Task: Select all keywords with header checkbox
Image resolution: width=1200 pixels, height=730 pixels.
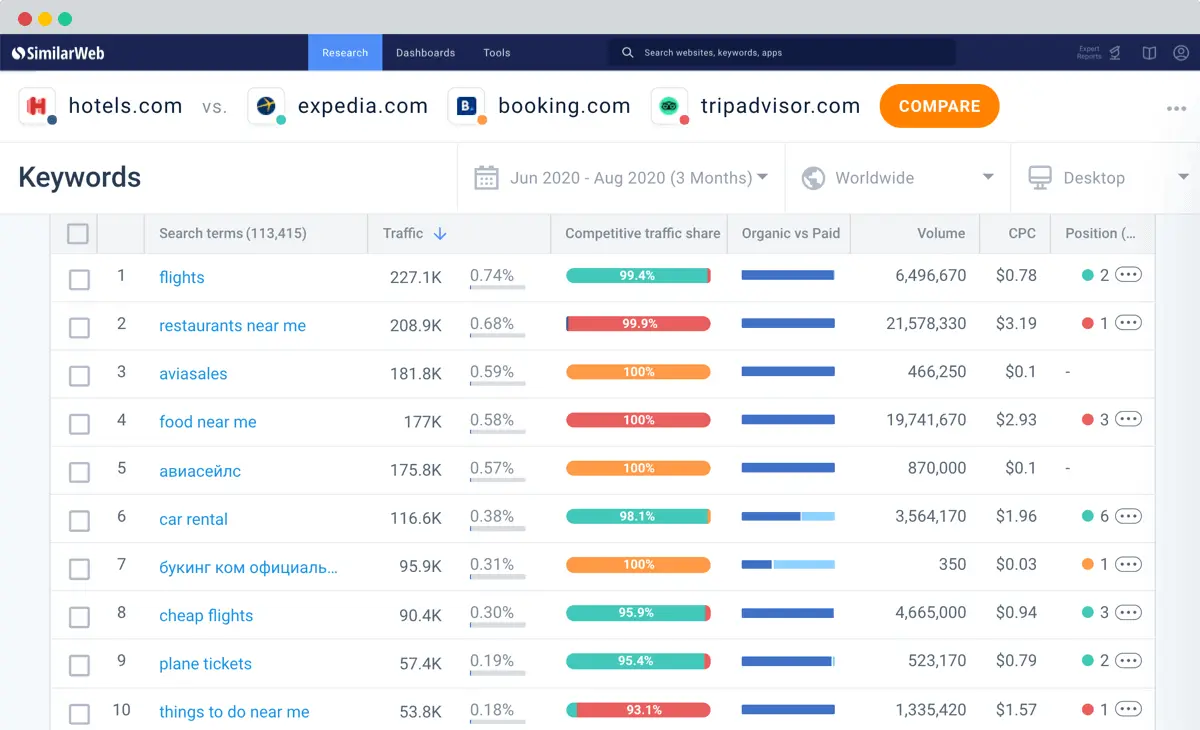Action: click(x=77, y=233)
